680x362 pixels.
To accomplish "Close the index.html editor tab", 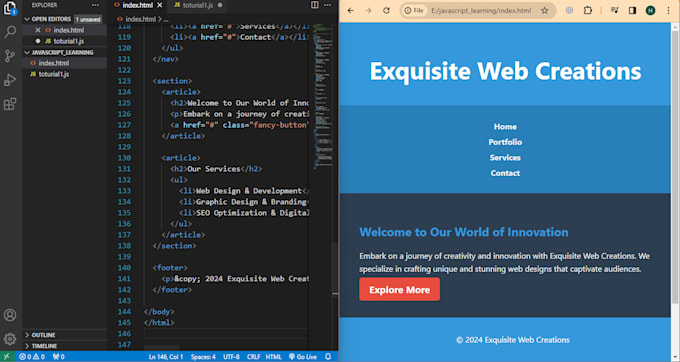I will [160, 5].
